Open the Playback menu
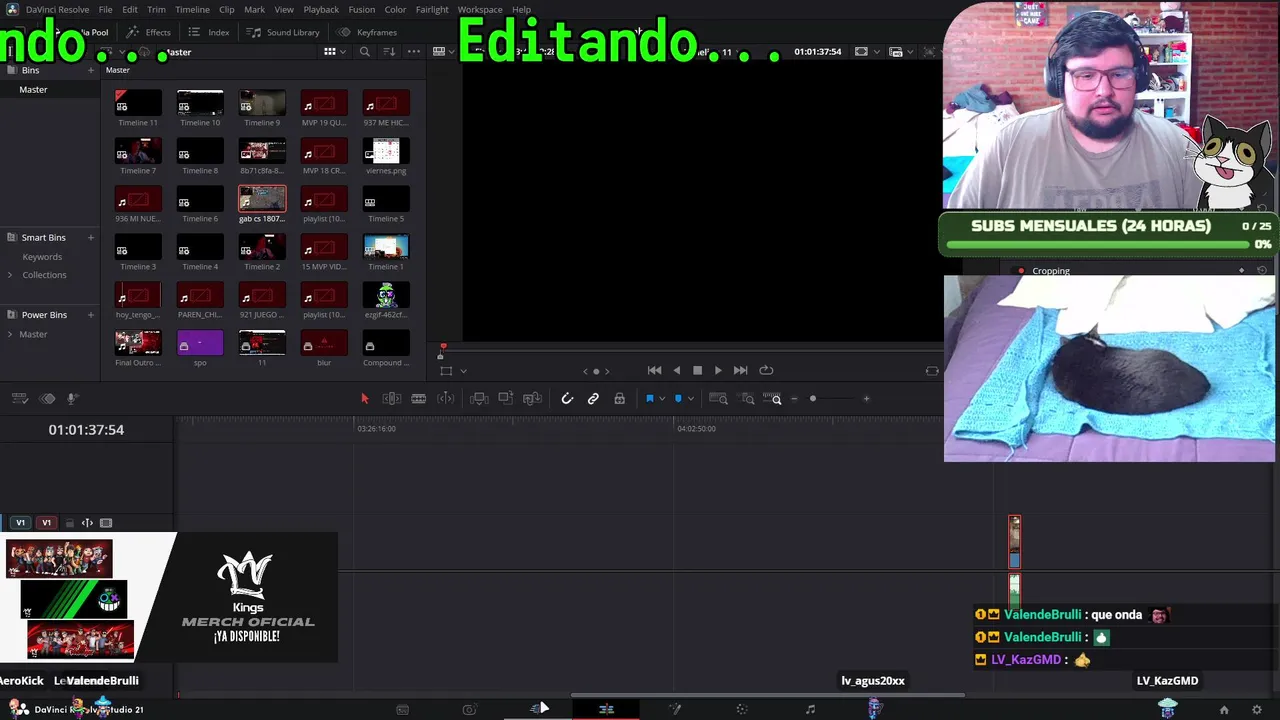The width and height of the screenshot is (1280, 720). tap(321, 10)
